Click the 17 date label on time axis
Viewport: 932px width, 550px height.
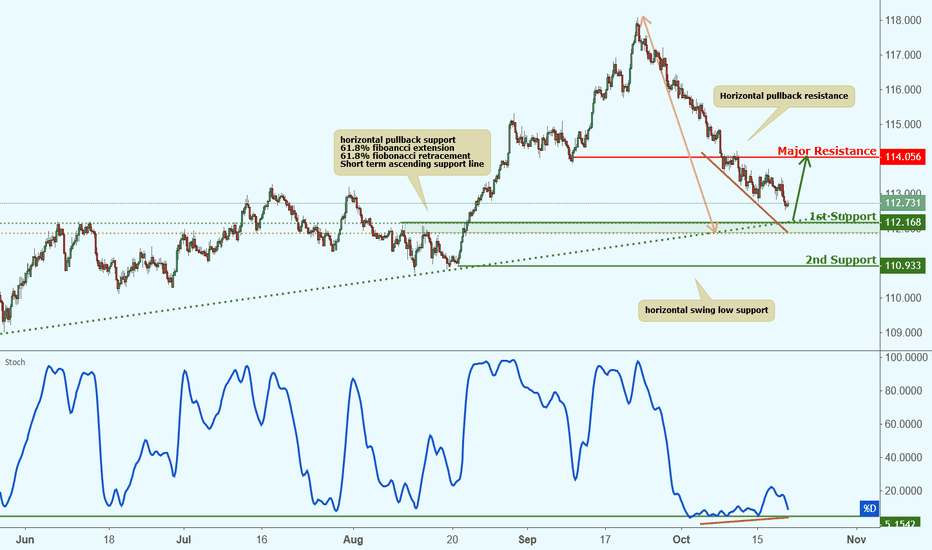pyautogui.click(x=605, y=540)
